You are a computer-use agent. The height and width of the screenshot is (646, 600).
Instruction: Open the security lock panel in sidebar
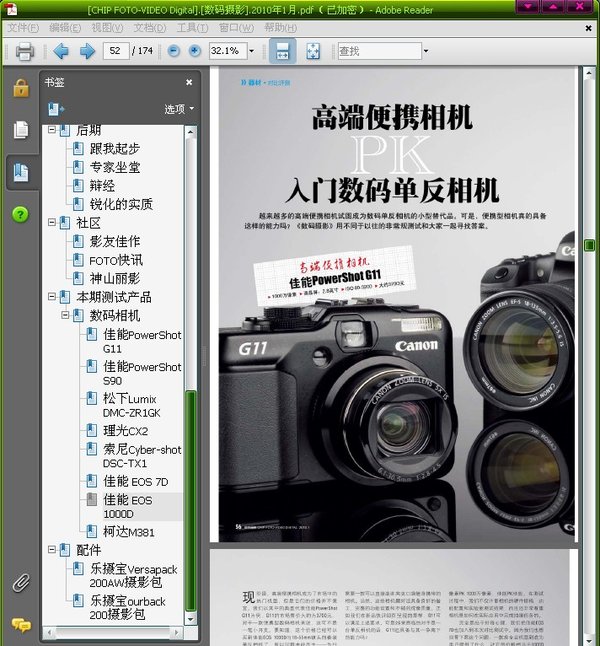coord(20,88)
